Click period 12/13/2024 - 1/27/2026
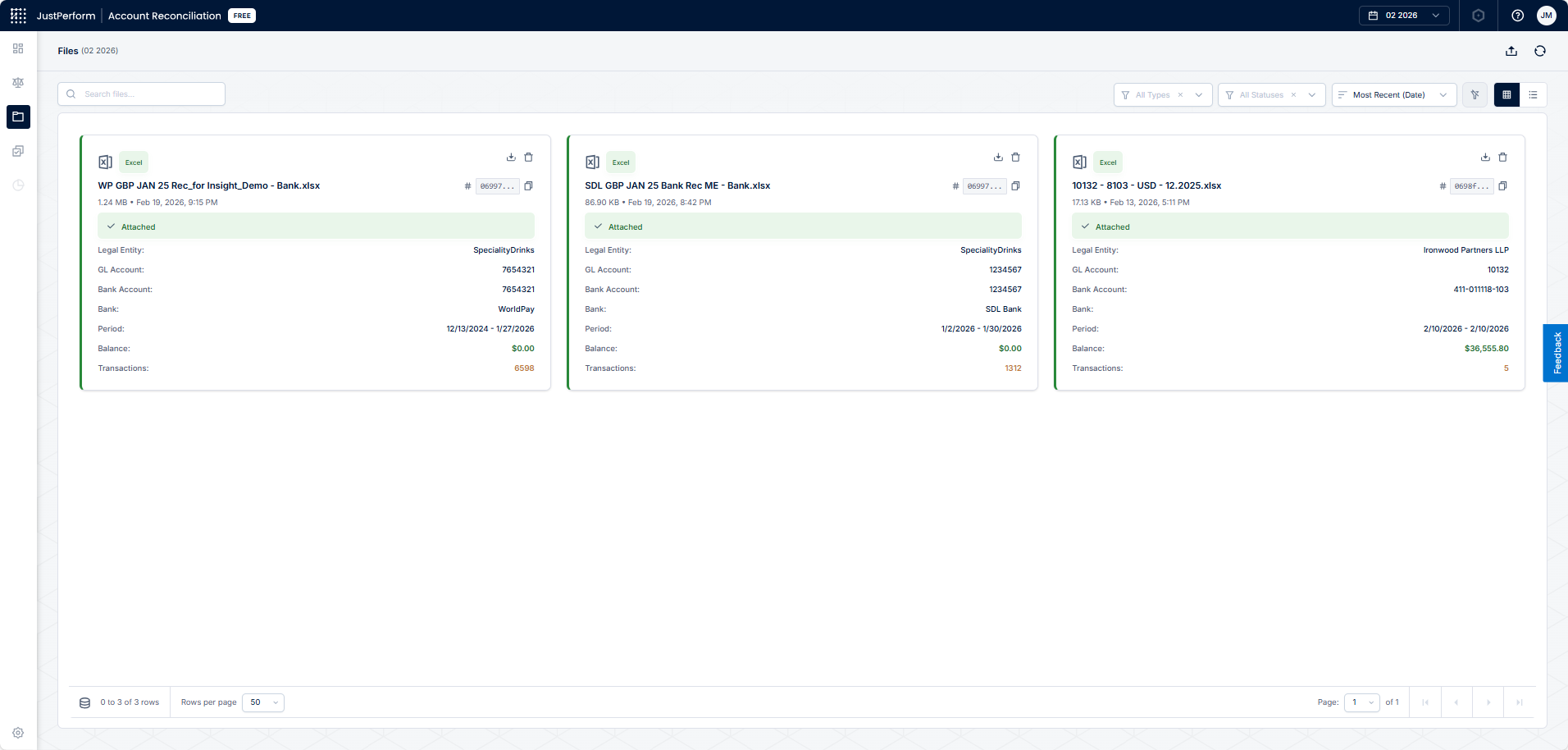Screen dimensions: 1568x750 click(490, 329)
